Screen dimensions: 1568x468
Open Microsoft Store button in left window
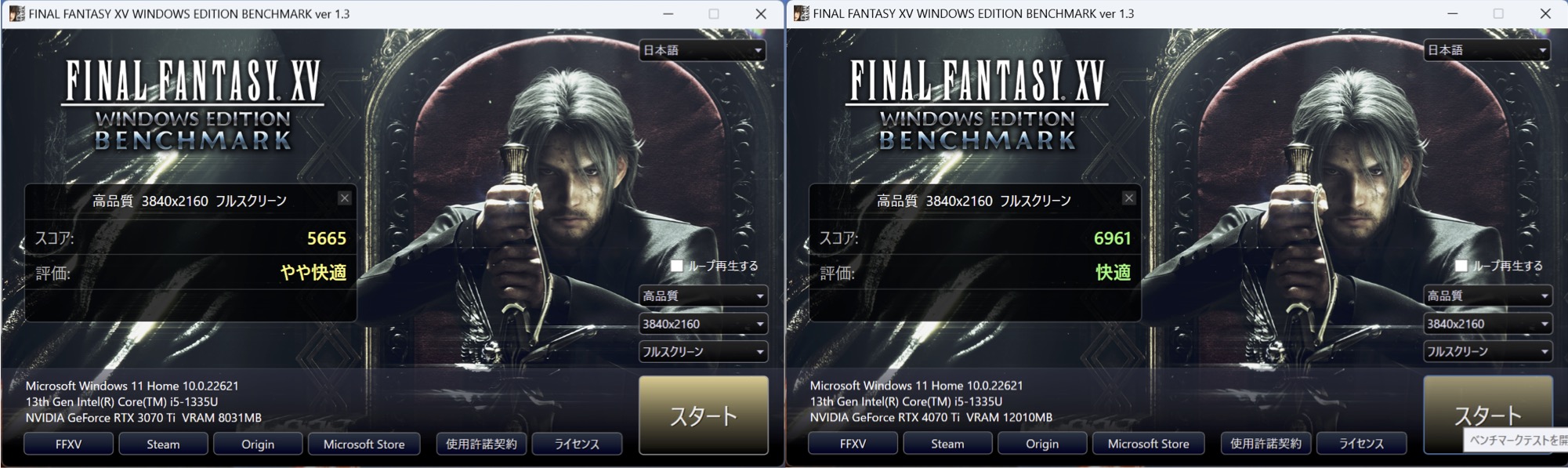click(x=364, y=444)
